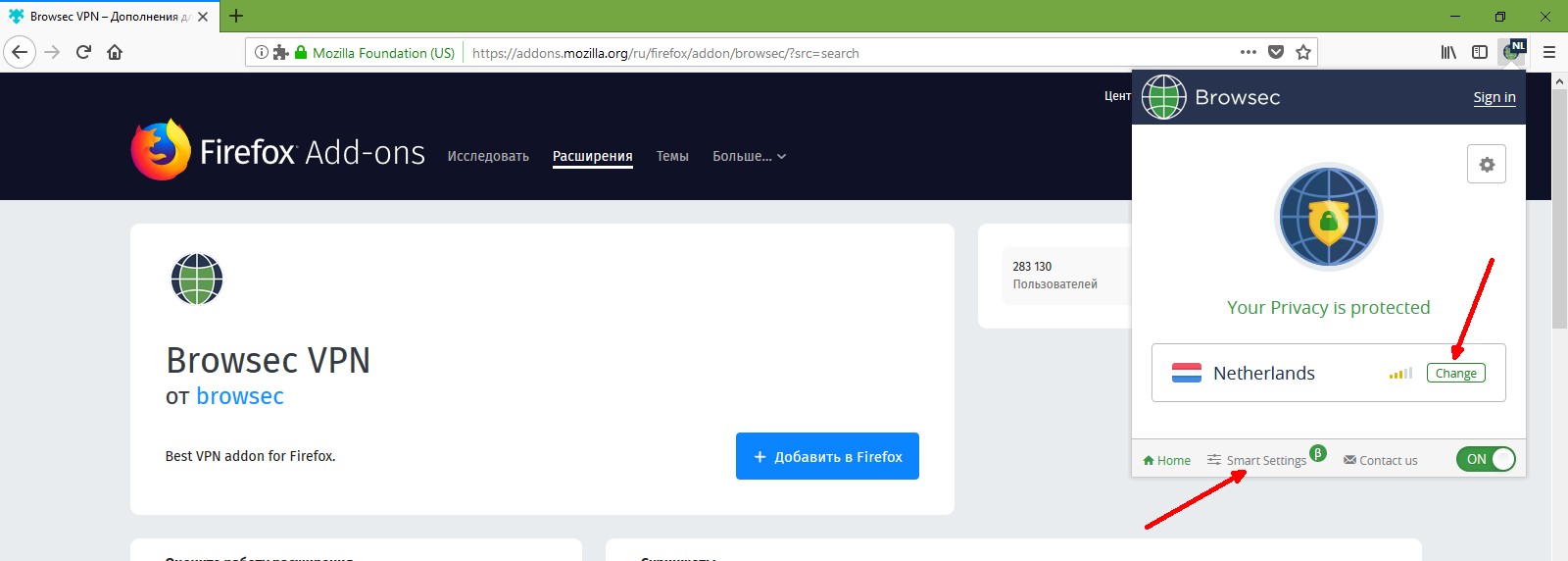The image size is (1568, 561).
Task: Open Smart Settings in Browsec popup
Action: [x=1257, y=460]
